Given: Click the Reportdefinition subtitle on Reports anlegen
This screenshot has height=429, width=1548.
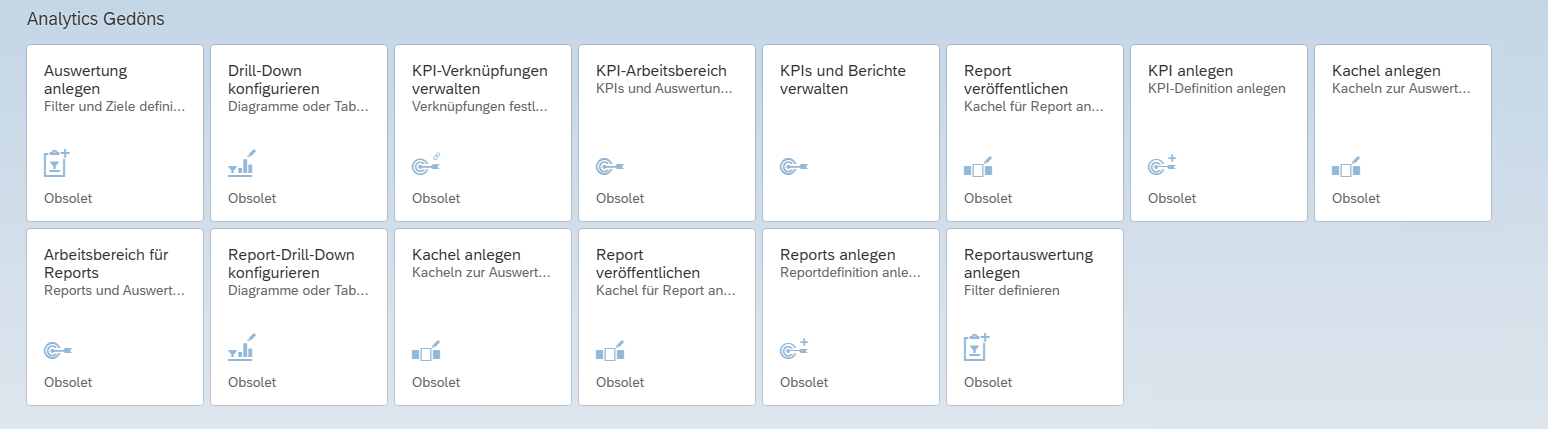Looking at the screenshot, I should coord(849,272).
